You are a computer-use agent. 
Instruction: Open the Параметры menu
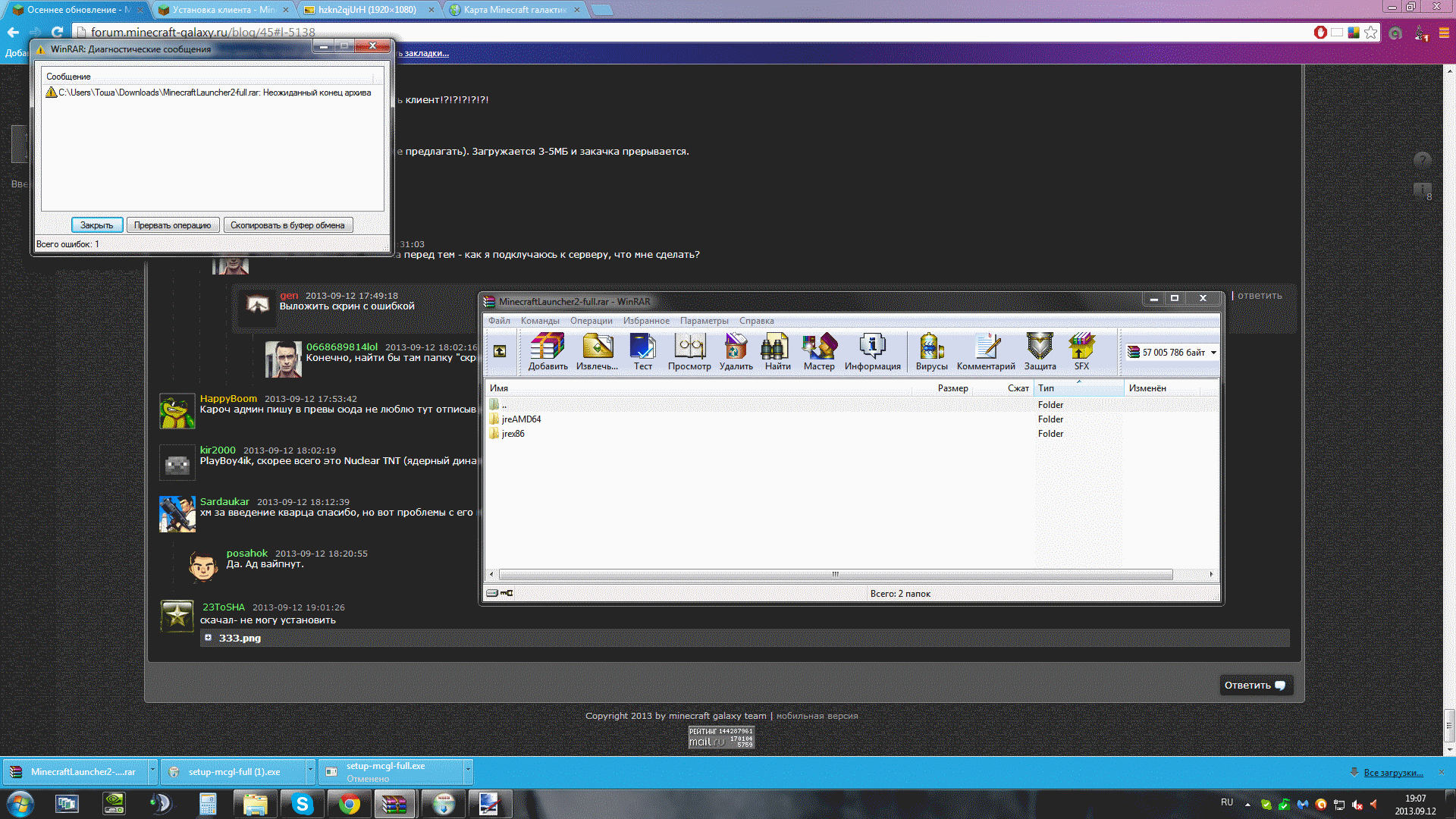pos(704,321)
